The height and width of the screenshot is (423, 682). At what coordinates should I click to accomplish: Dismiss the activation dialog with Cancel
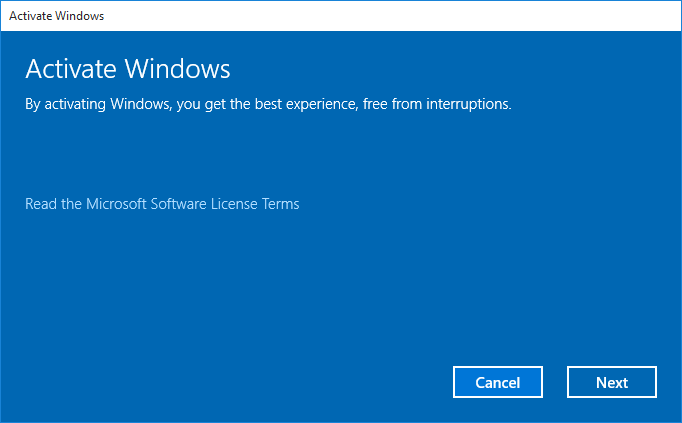click(498, 382)
